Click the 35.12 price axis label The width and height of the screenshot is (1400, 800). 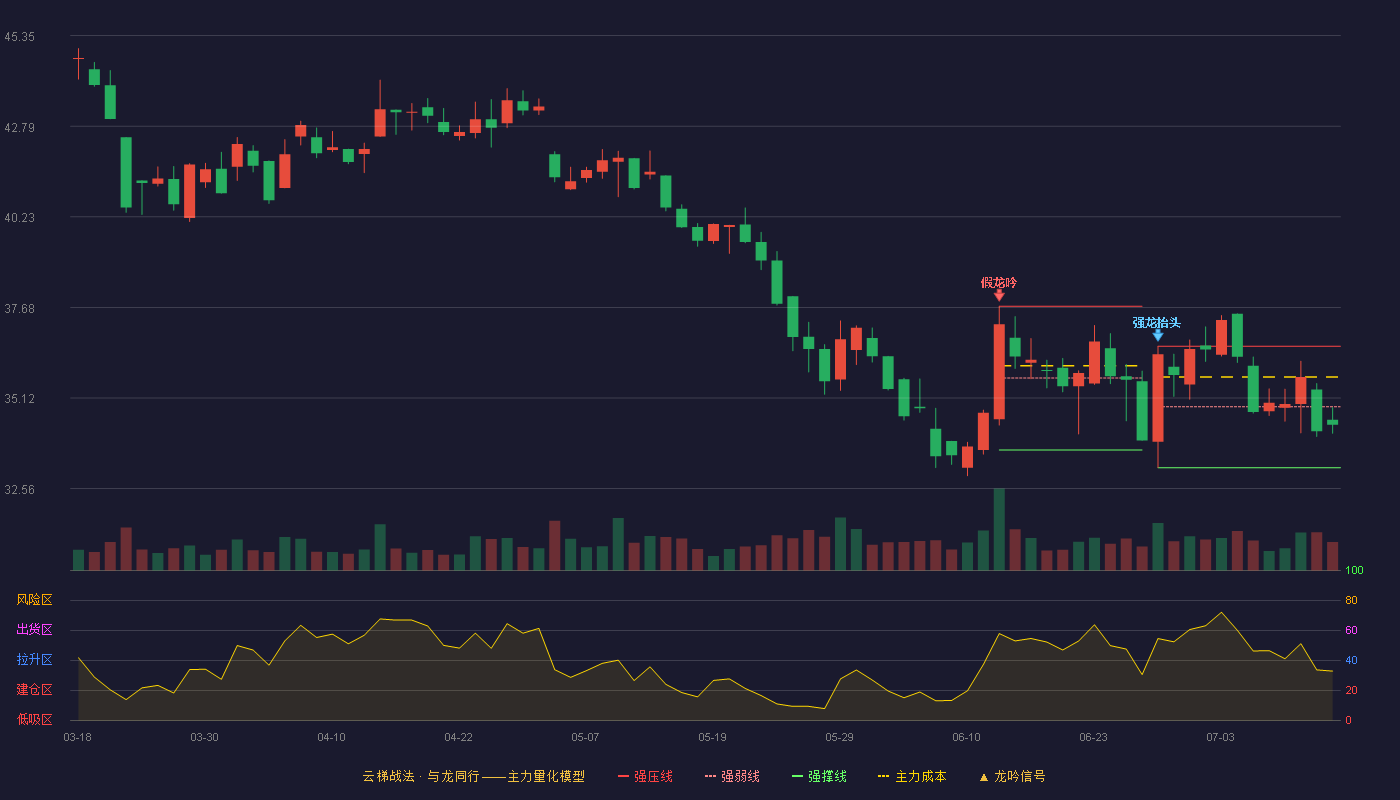pyautogui.click(x=19, y=398)
